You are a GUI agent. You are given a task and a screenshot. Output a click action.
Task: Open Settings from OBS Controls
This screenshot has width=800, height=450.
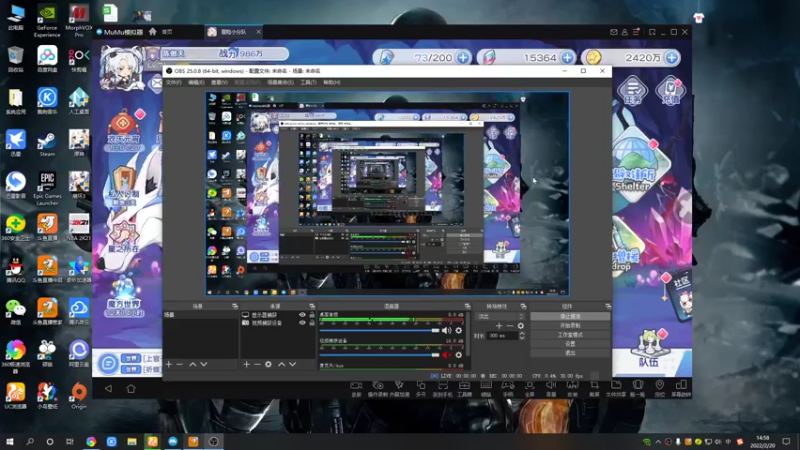coord(570,344)
